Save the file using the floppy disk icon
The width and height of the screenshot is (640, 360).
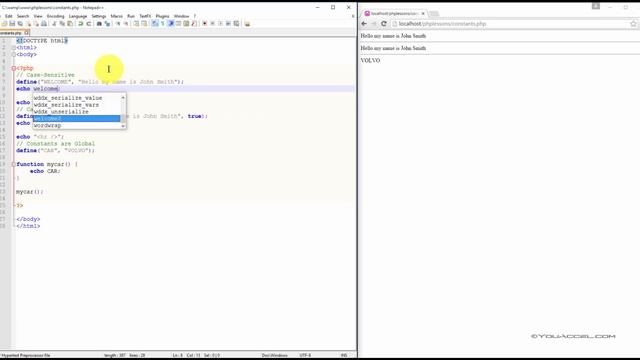tap(12, 24)
